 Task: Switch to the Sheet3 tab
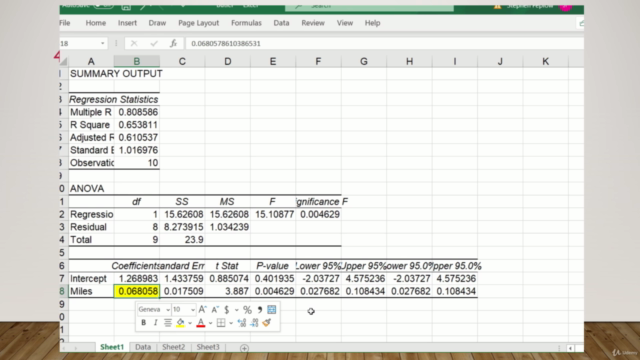pos(208,347)
